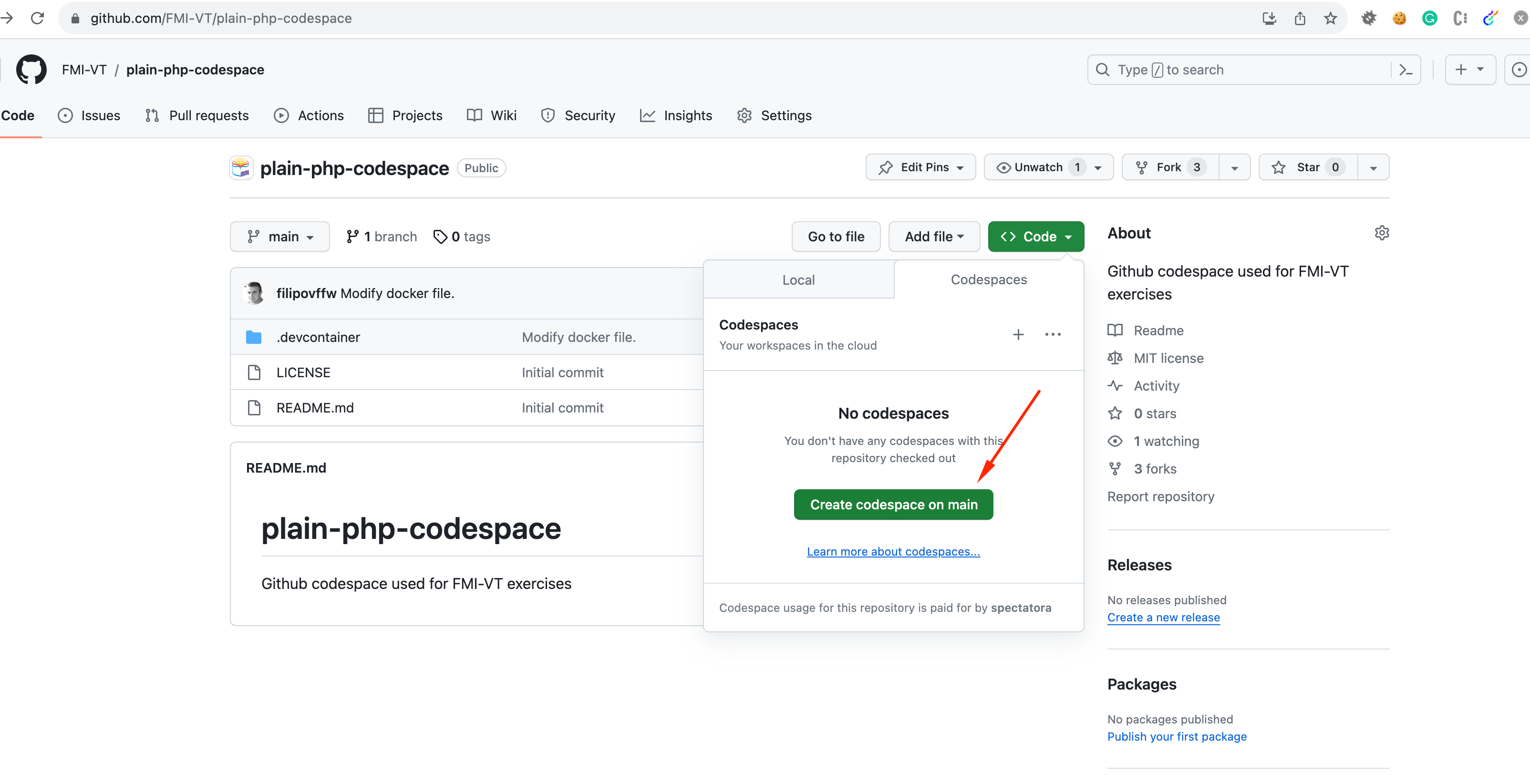
Task: Open the Fork options dropdown arrow
Action: click(1234, 167)
